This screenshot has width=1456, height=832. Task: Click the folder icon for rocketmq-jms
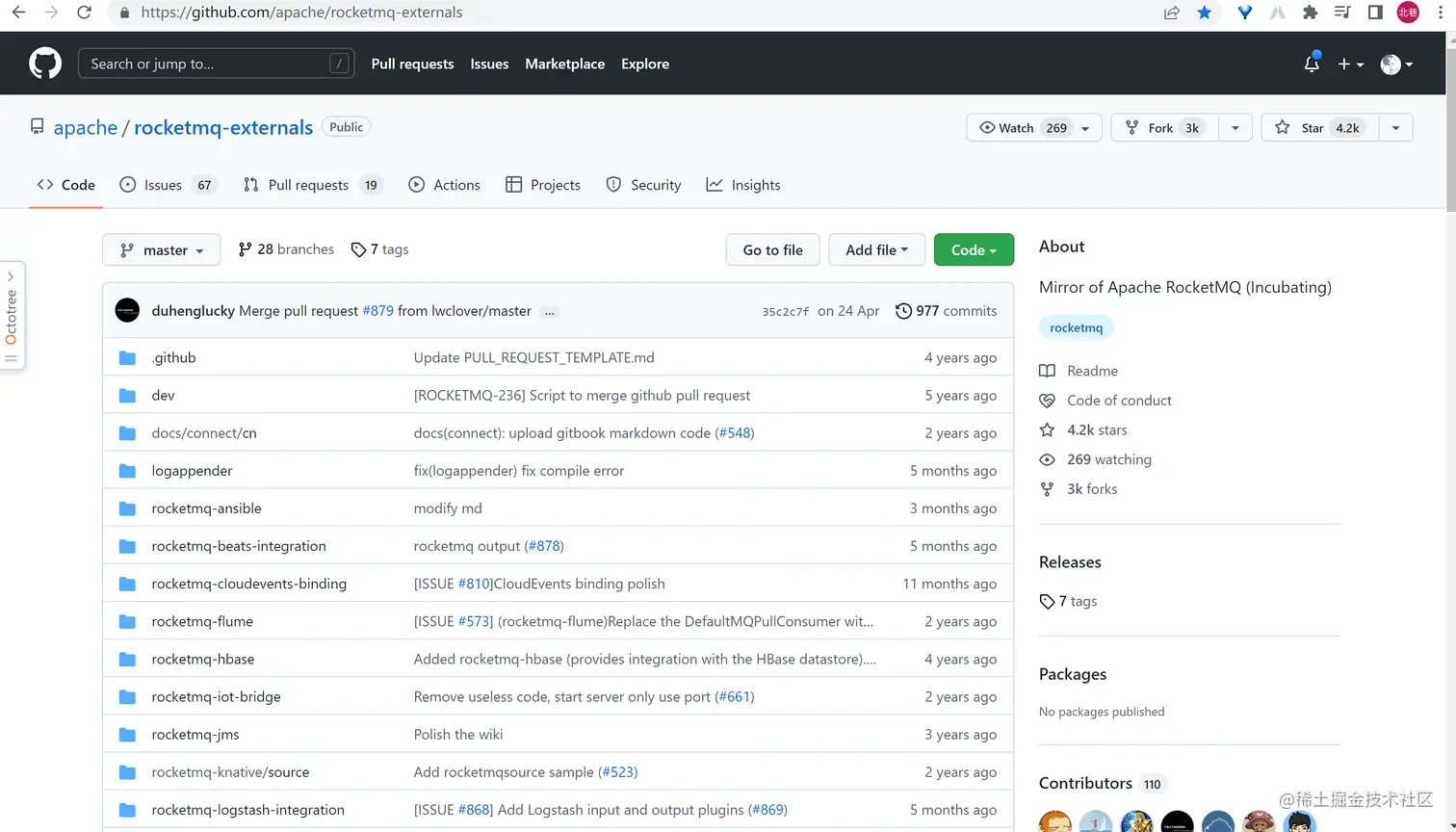coord(127,734)
